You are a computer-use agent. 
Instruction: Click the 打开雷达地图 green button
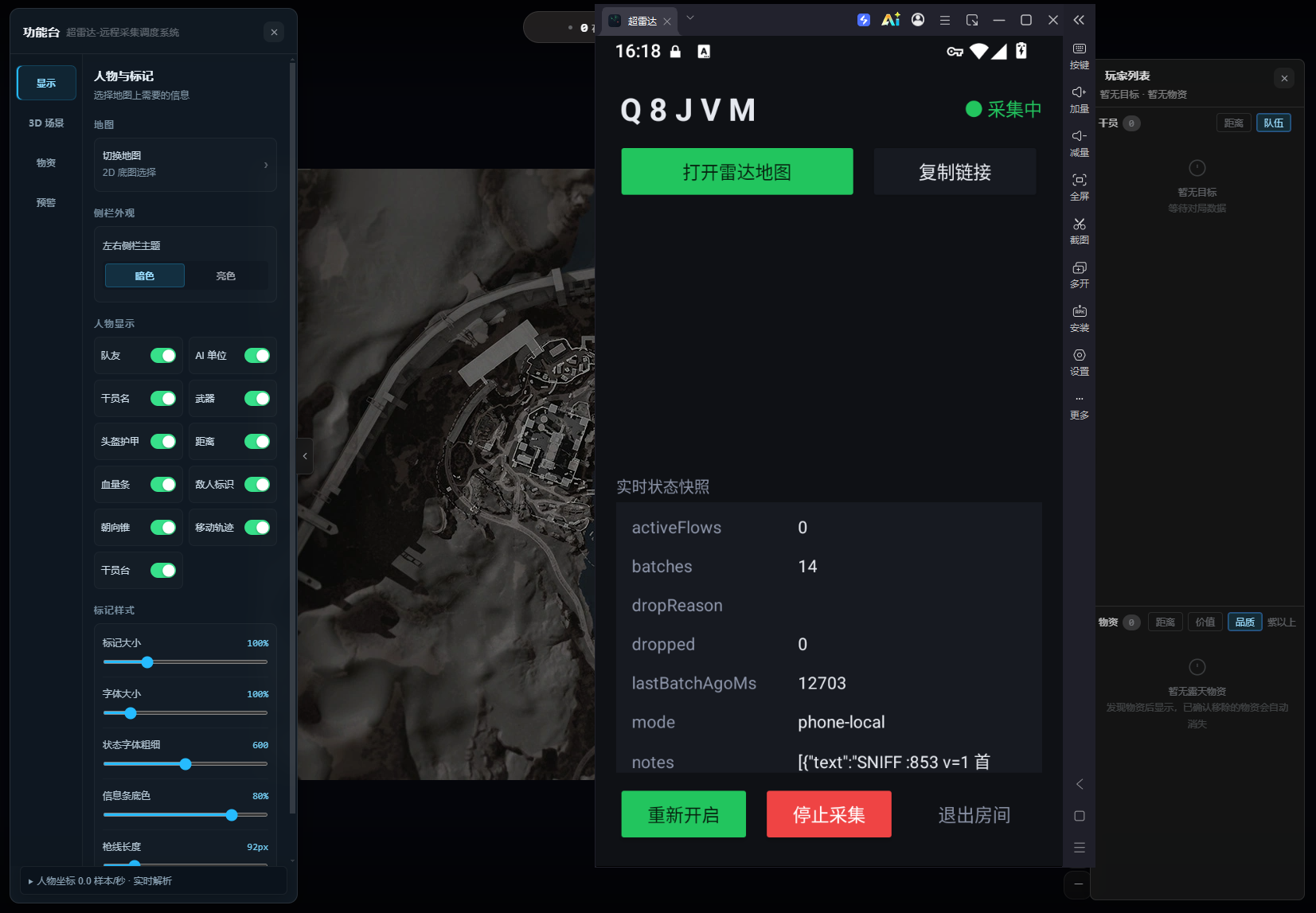[737, 172]
